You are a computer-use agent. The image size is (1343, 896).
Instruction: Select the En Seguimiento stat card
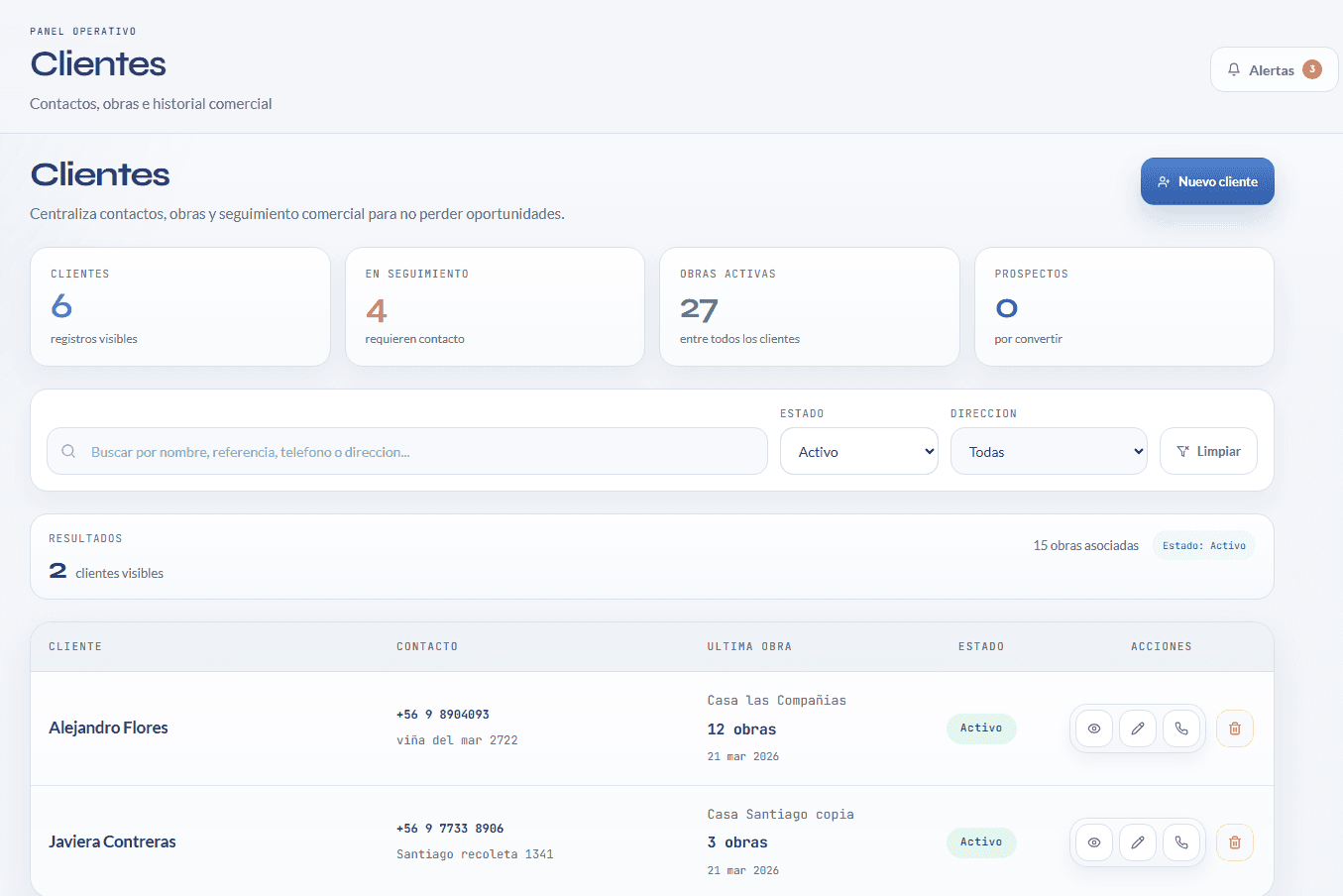pos(495,307)
